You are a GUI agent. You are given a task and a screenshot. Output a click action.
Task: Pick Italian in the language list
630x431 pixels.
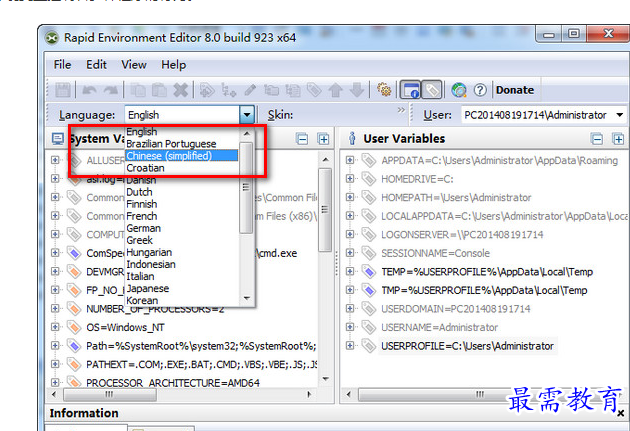click(182, 276)
